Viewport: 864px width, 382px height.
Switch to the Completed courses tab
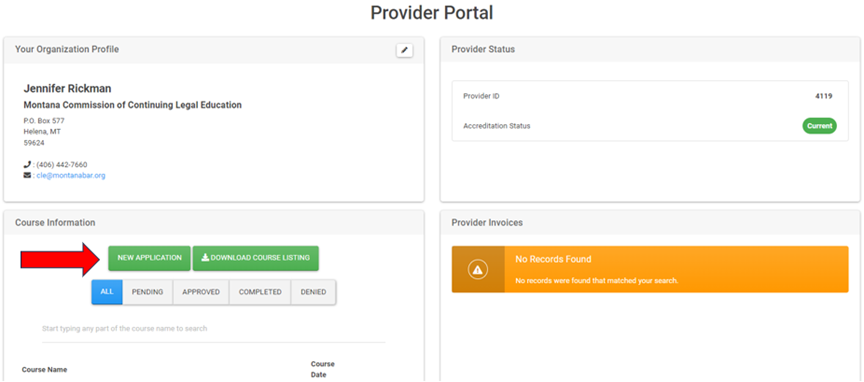click(260, 292)
